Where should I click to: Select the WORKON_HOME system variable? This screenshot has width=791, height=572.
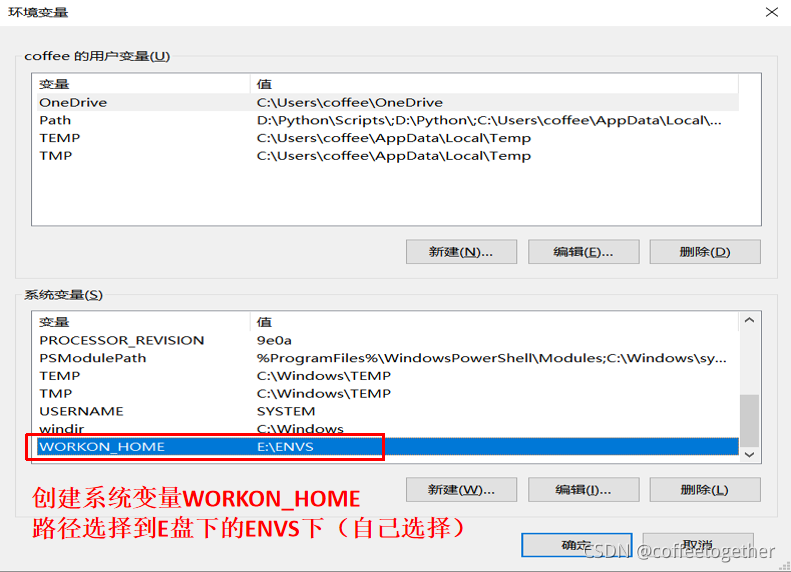[x=387, y=447]
